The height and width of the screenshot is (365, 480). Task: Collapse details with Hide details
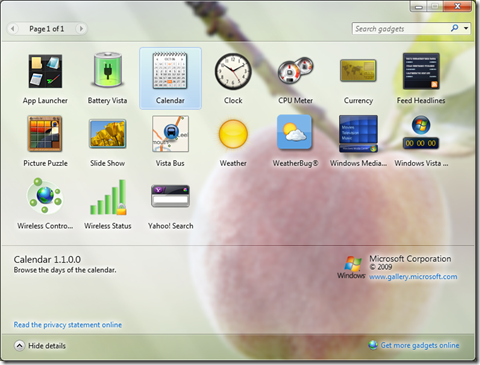(x=40, y=346)
